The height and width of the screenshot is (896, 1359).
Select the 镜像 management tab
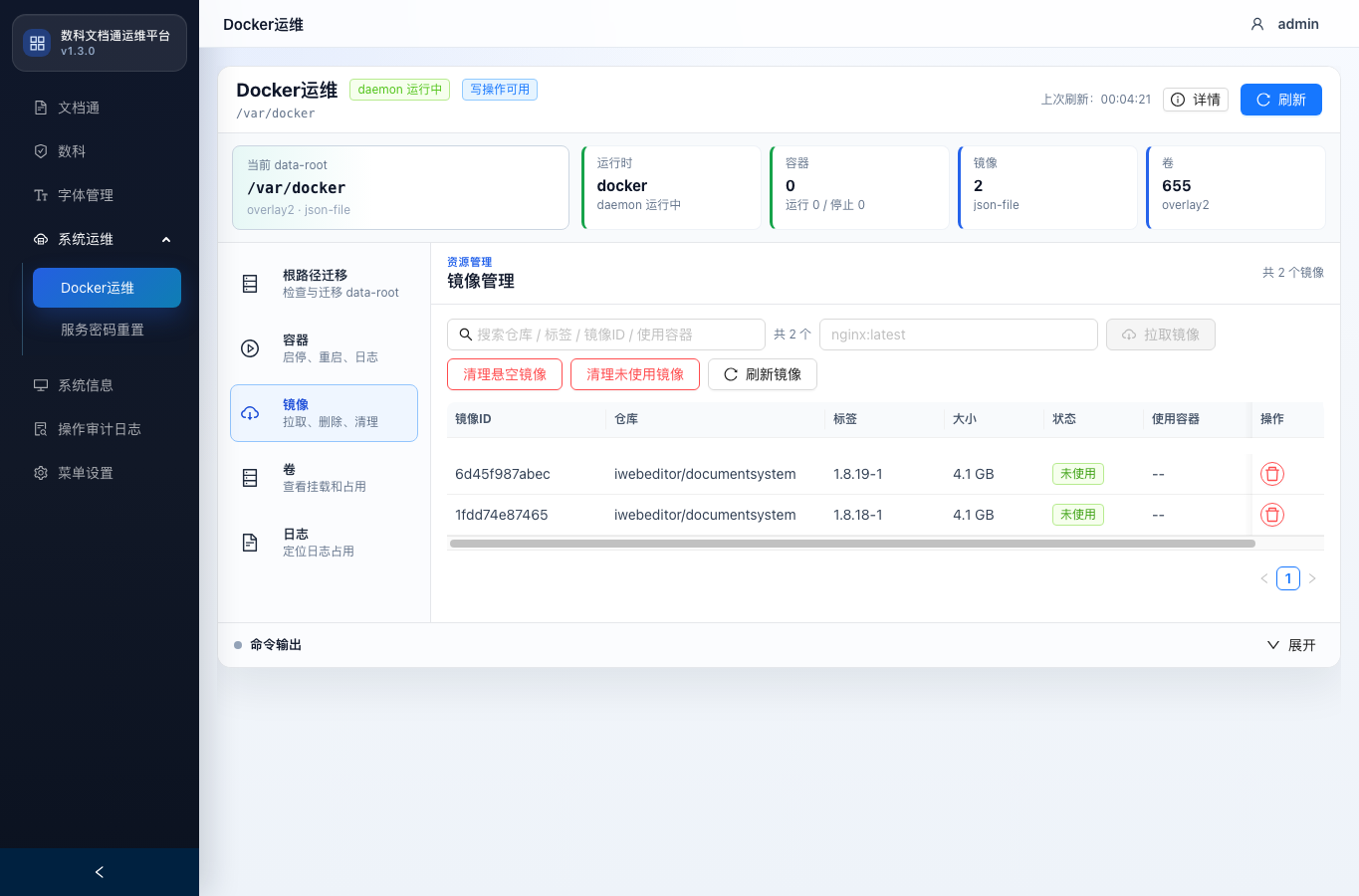324,413
